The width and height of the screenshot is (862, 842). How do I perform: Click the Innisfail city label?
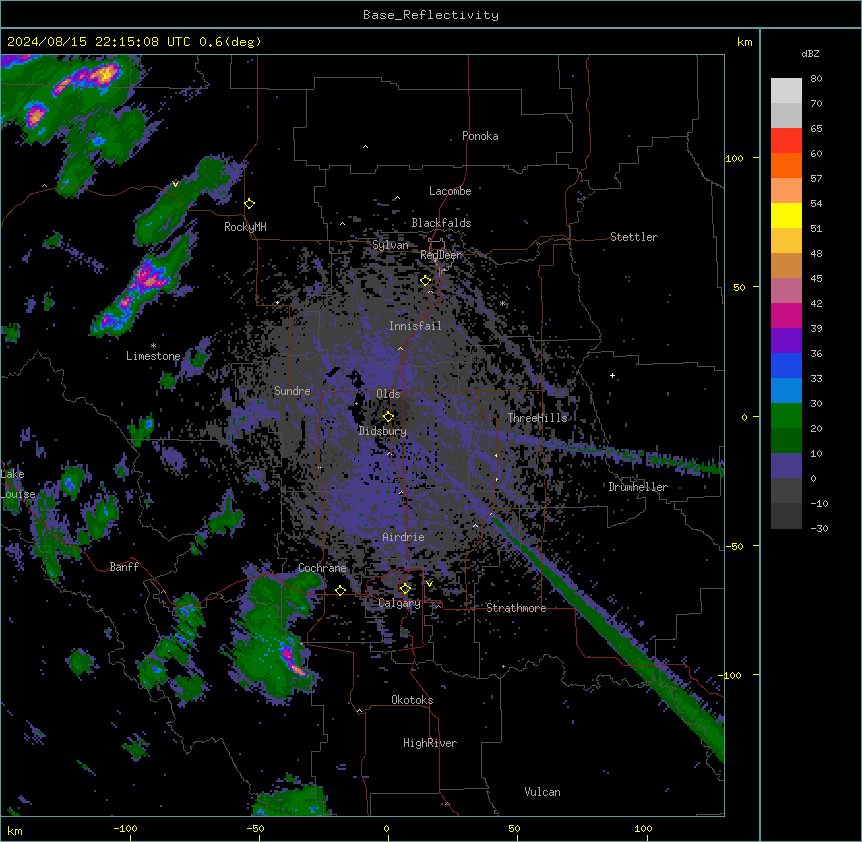(415, 326)
